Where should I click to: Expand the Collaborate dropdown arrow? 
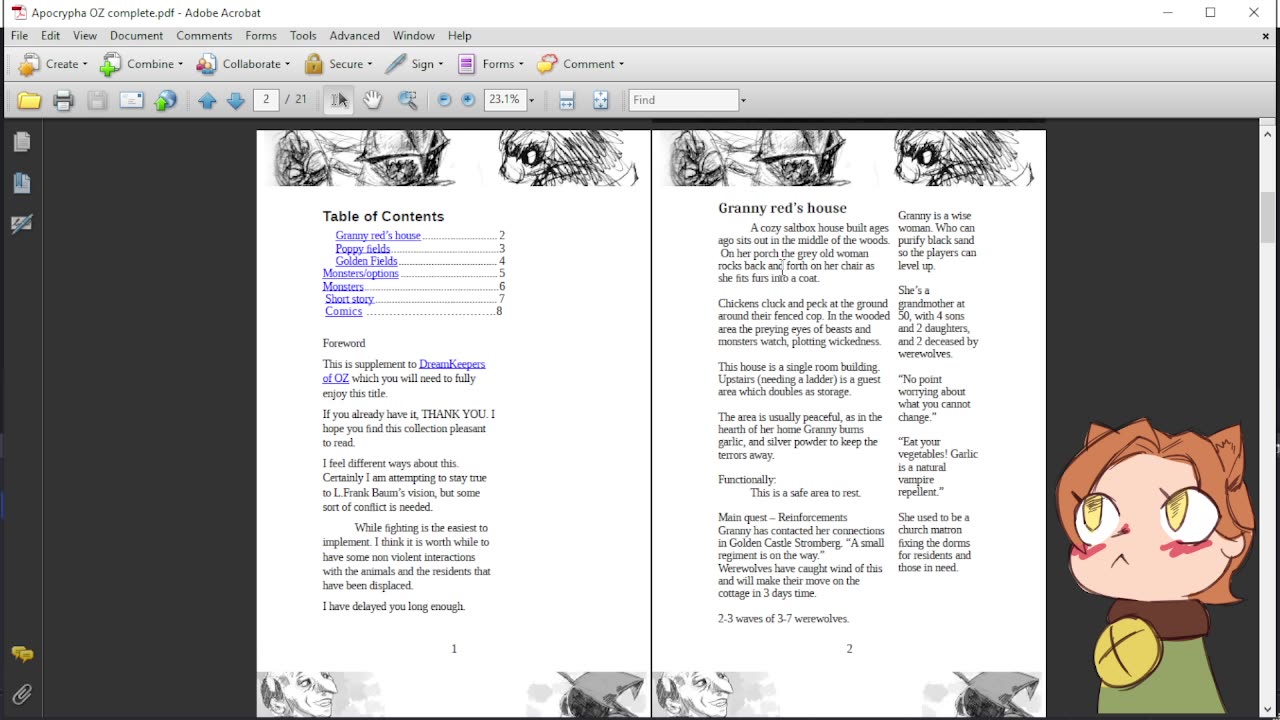tap(287, 64)
